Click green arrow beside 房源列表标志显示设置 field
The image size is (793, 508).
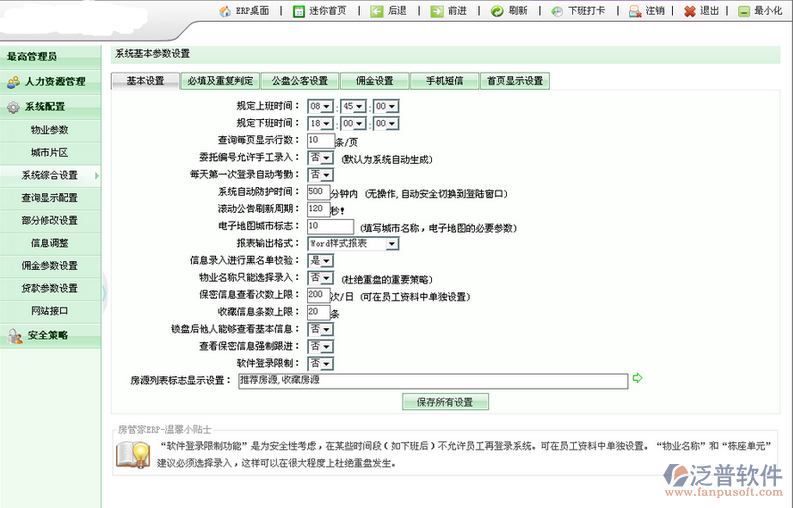637,378
